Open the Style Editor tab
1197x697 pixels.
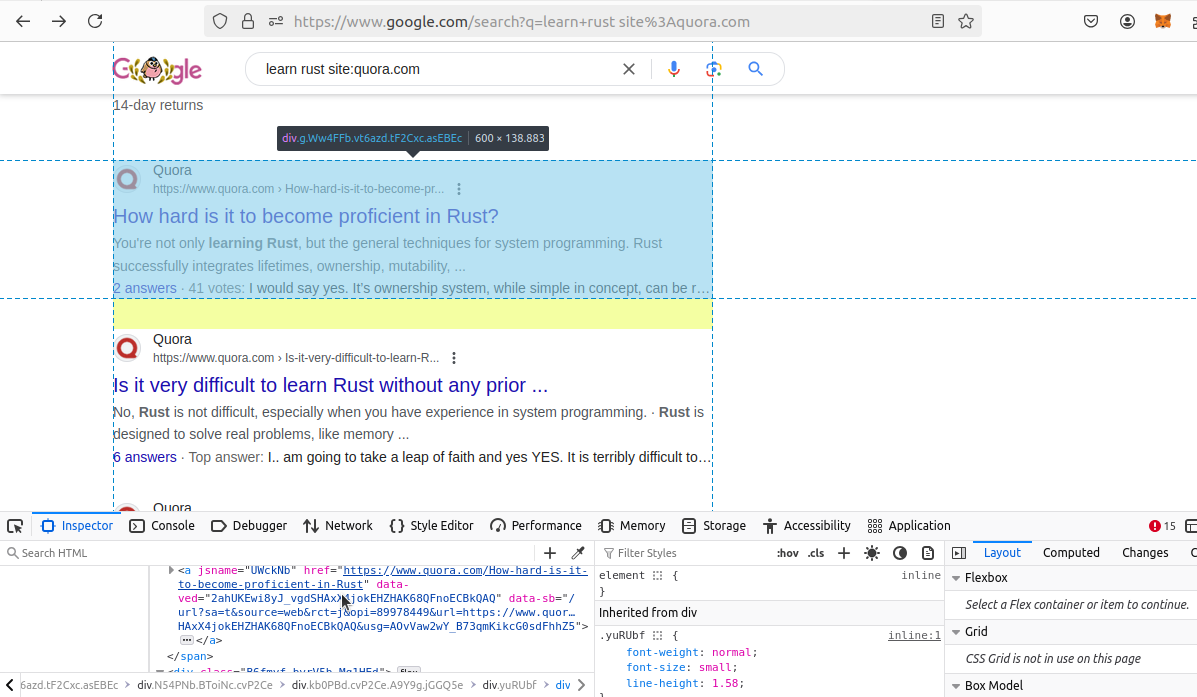[431, 526]
